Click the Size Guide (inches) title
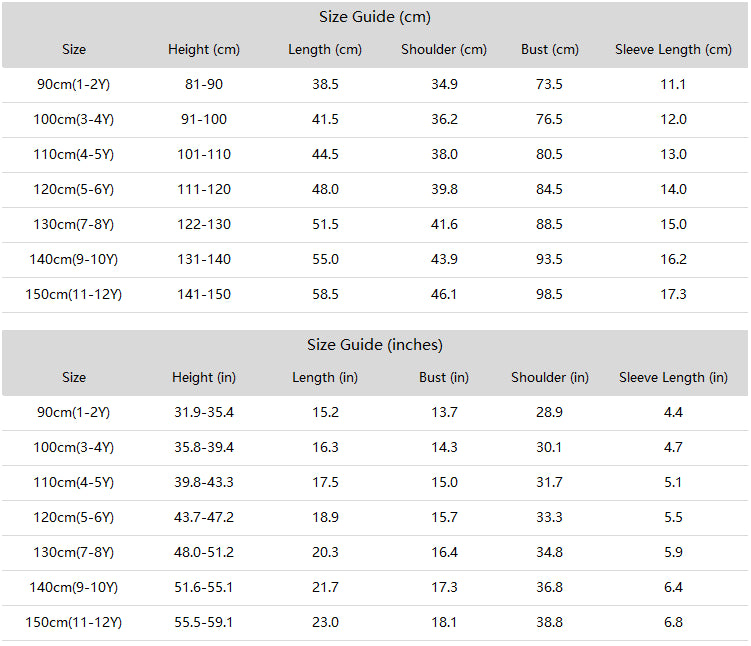This screenshot has height=646, width=751. [x=375, y=345]
